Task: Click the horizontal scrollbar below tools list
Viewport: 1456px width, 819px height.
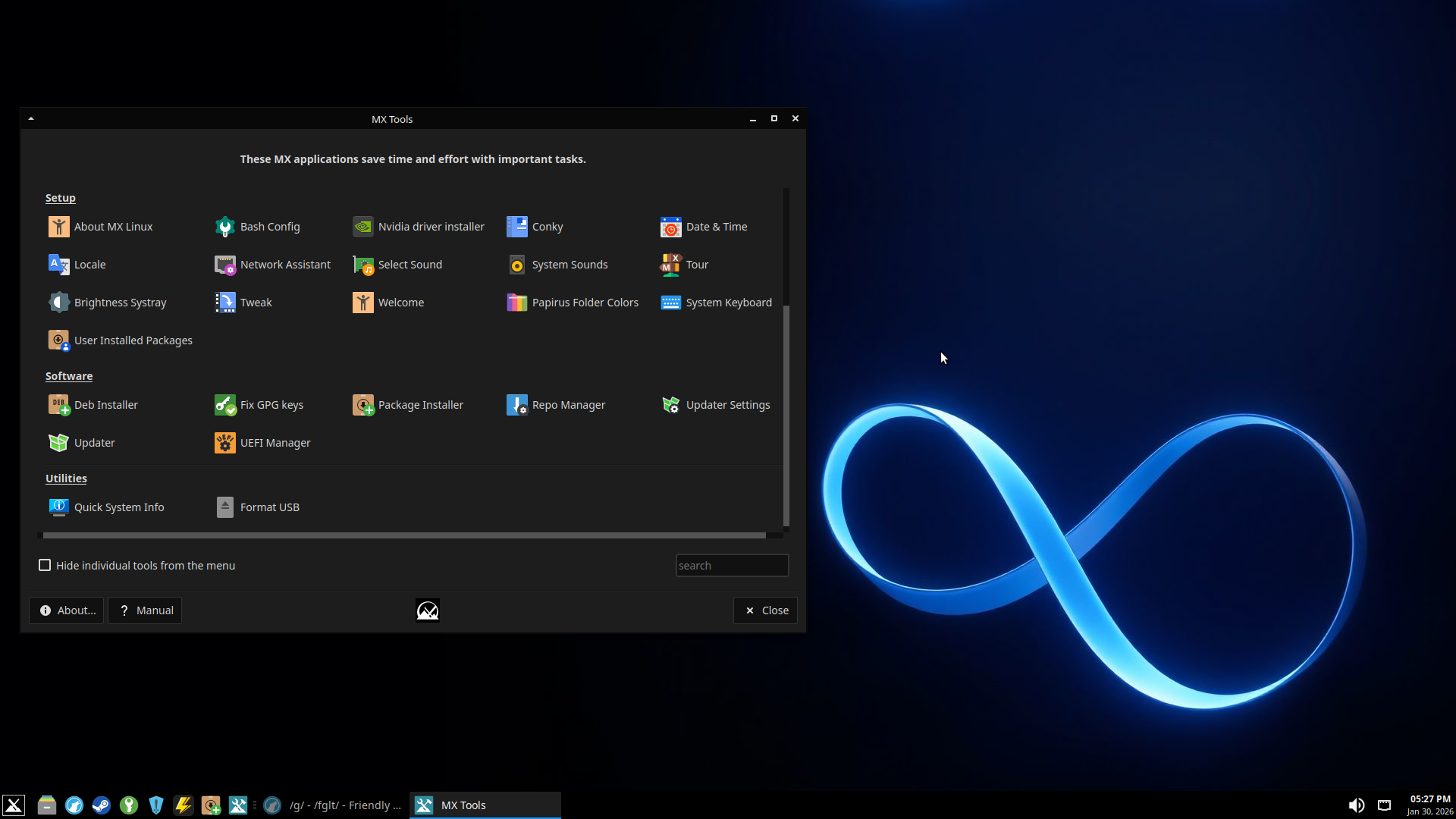Action: click(x=403, y=535)
